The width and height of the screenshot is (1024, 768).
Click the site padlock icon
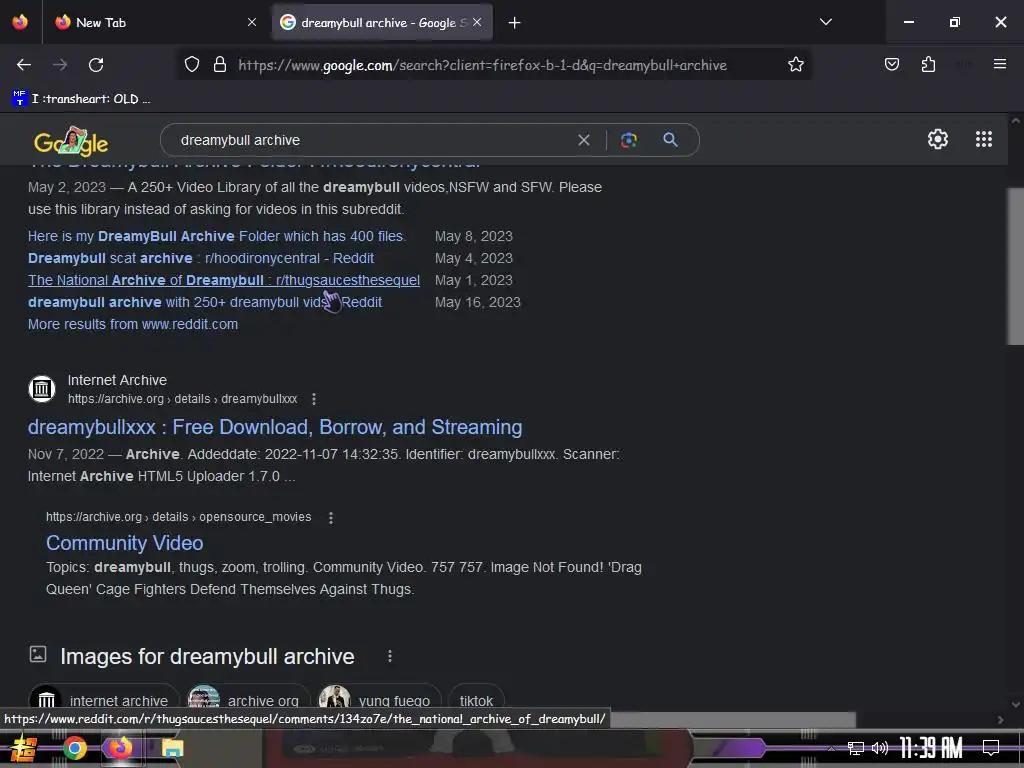tap(220, 65)
